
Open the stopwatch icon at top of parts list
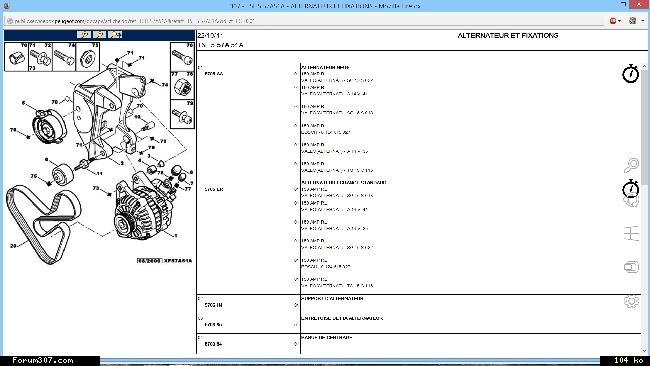pyautogui.click(x=631, y=73)
